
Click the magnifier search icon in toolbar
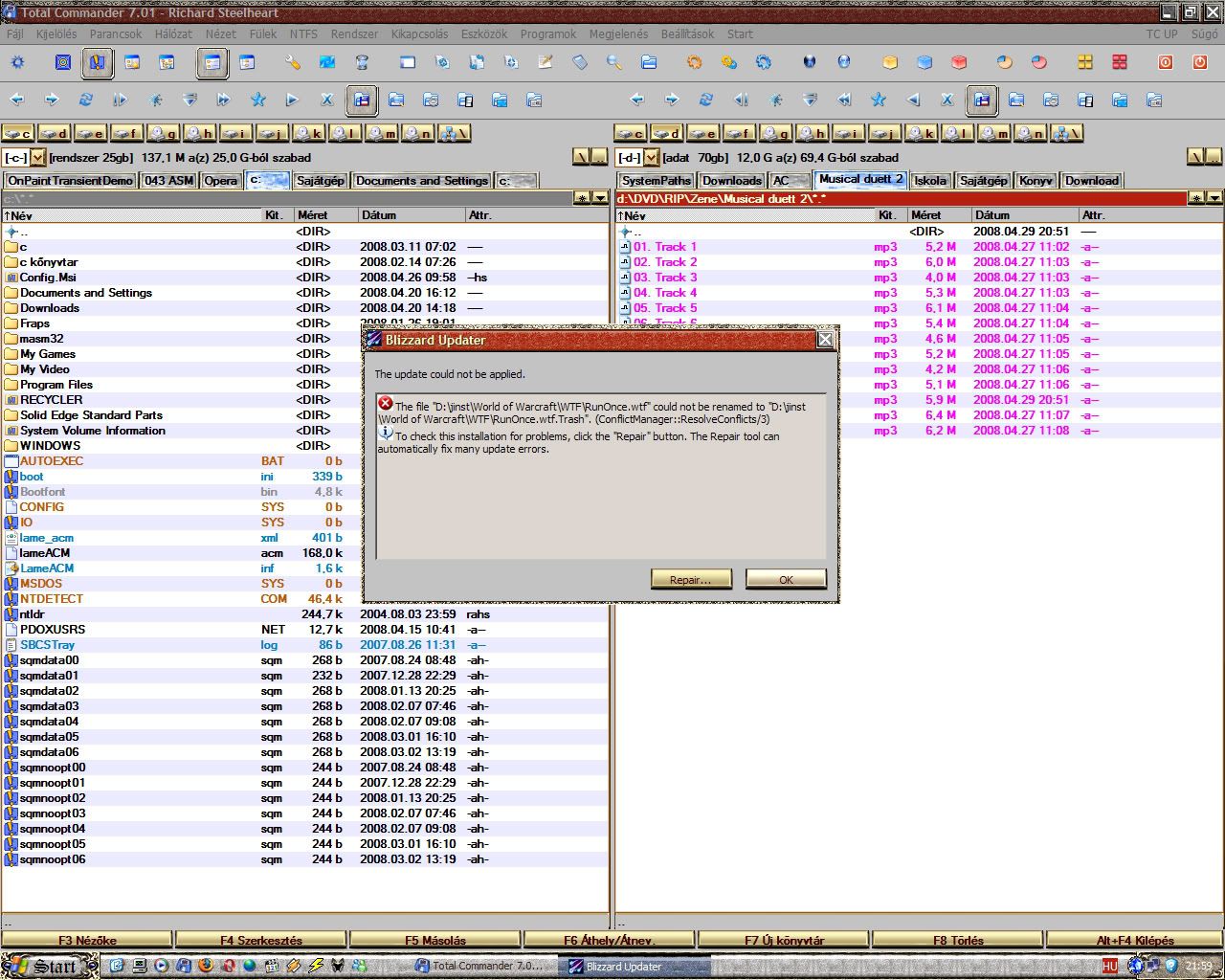coord(614,63)
